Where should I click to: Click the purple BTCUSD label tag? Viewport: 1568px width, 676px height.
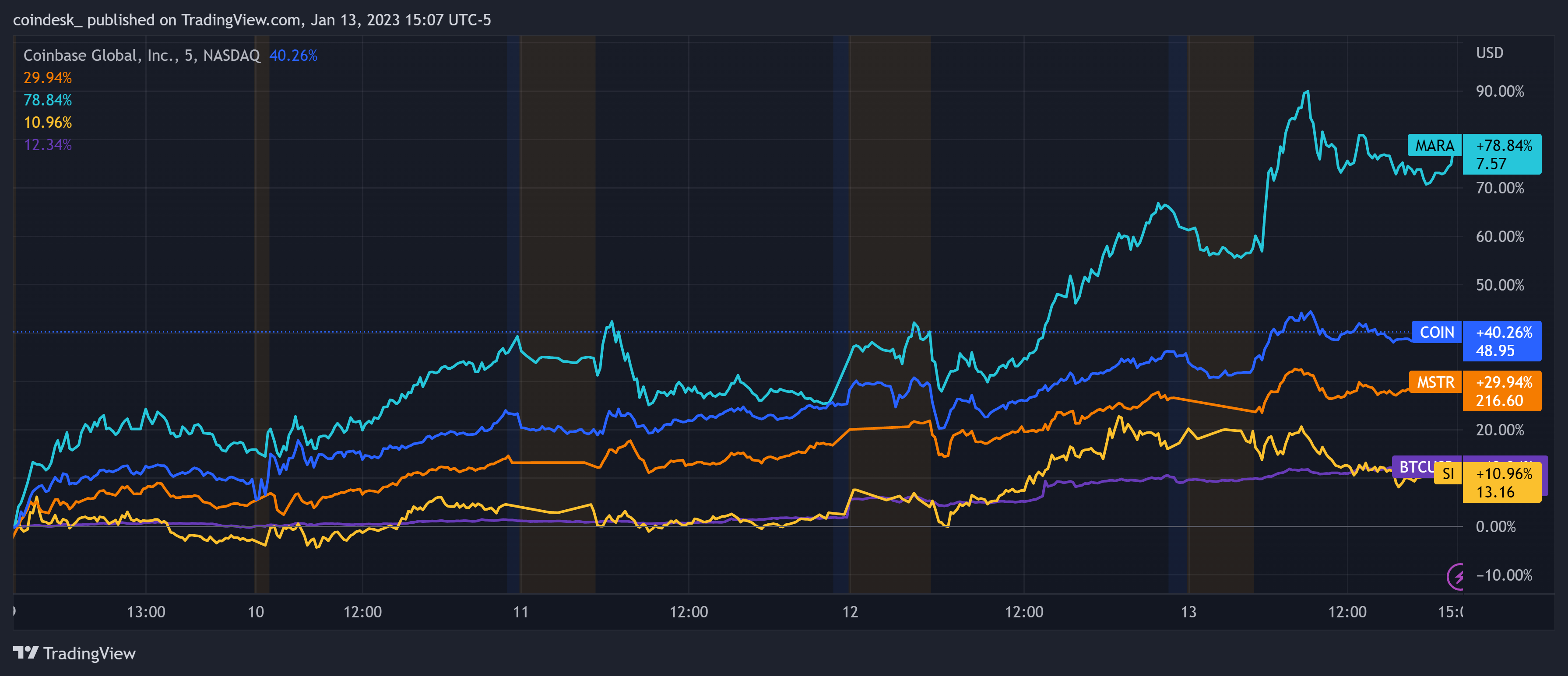1413,466
